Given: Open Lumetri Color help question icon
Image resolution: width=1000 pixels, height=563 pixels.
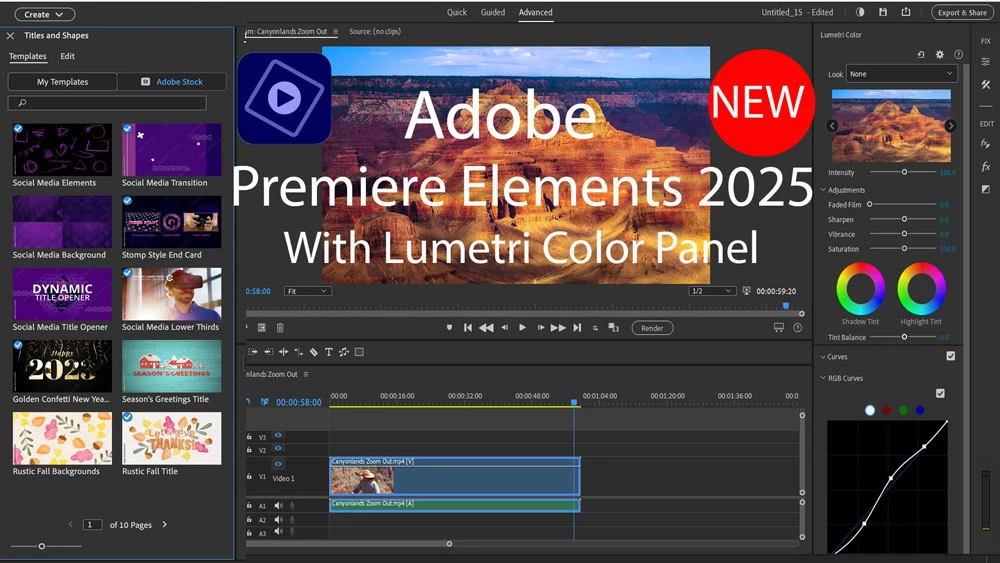Looking at the screenshot, I should pyautogui.click(x=958, y=55).
